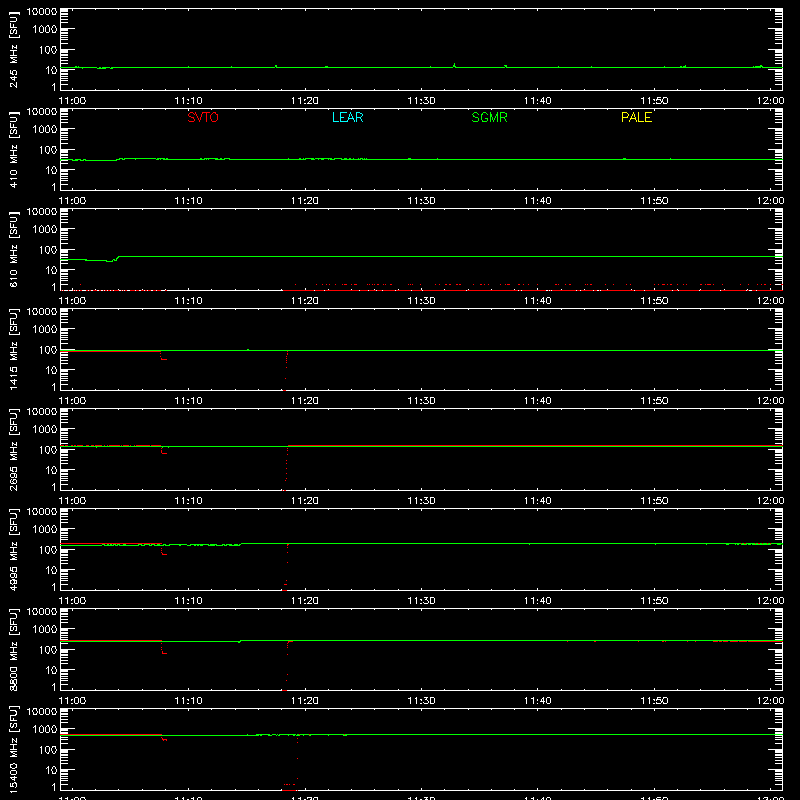
Task: Select the 410 MHz [SFU] axis title
Action: (x=13, y=149)
